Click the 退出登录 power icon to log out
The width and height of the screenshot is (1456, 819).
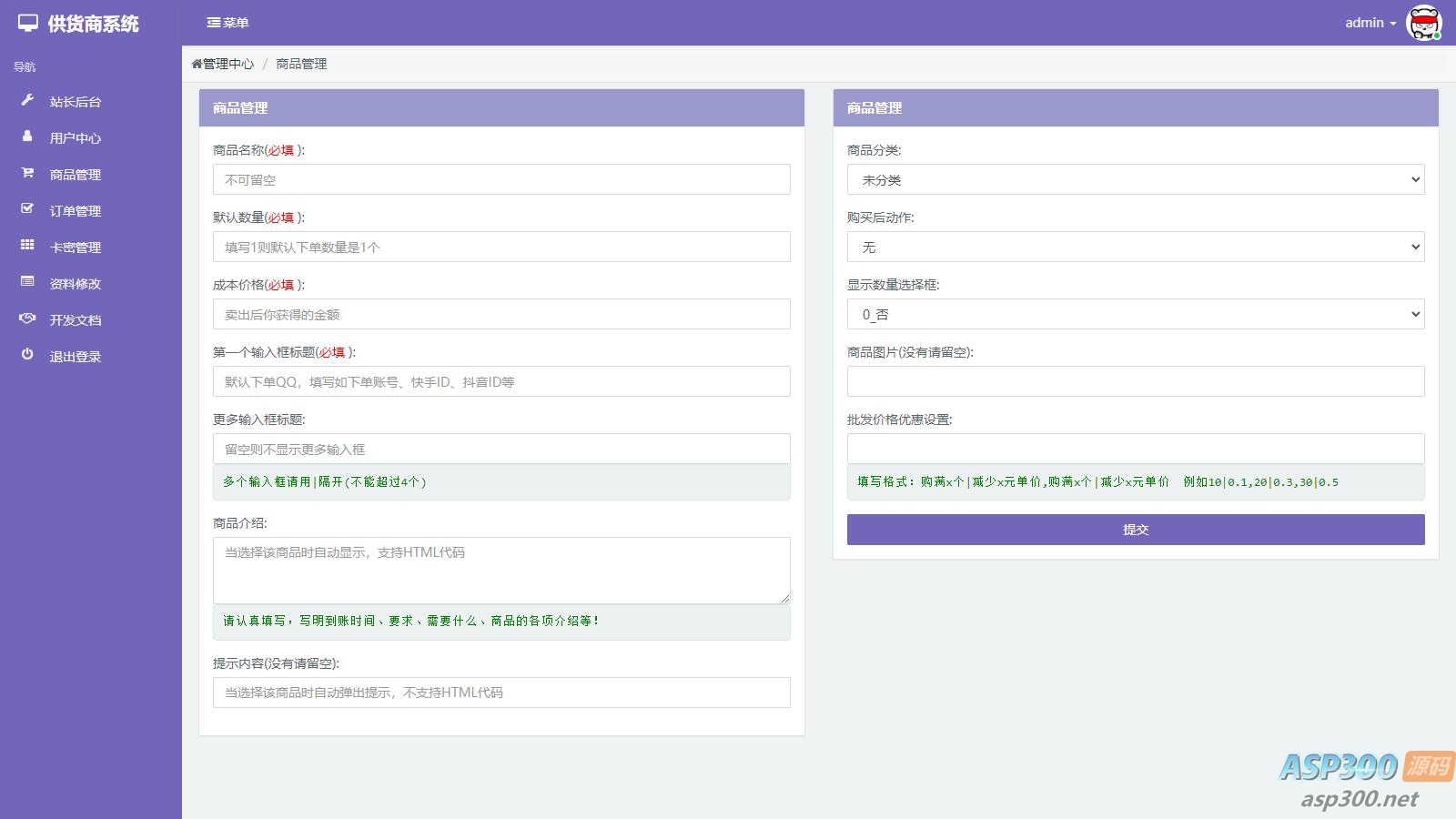pyautogui.click(x=27, y=356)
